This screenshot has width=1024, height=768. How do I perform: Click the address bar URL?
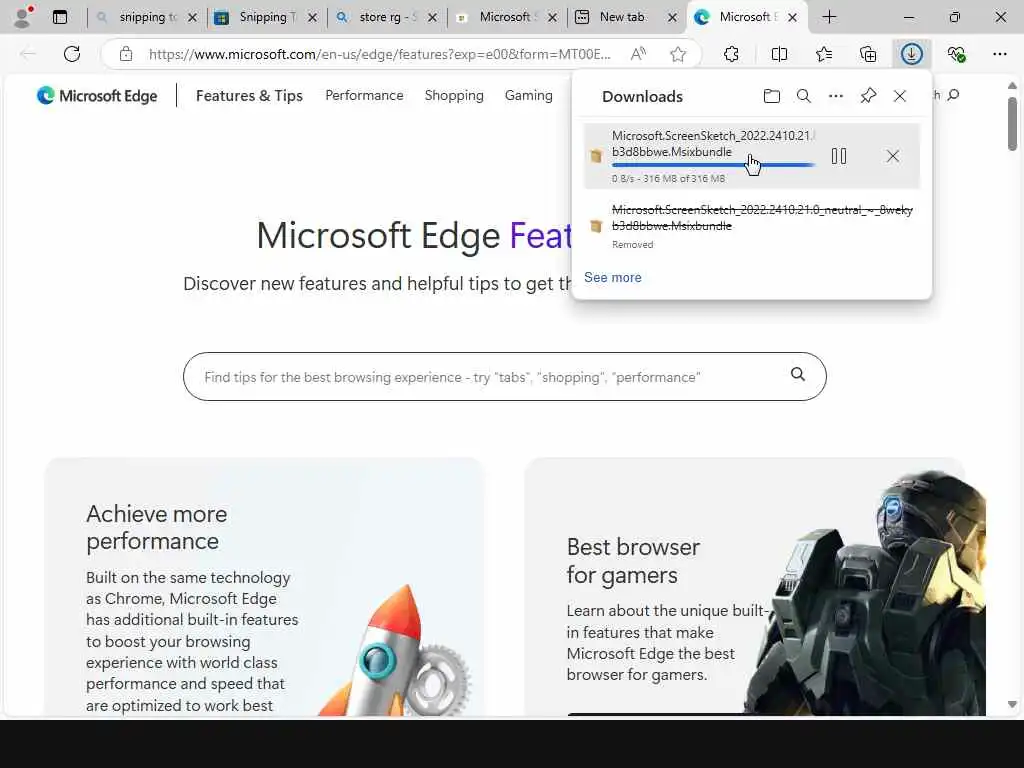click(379, 54)
